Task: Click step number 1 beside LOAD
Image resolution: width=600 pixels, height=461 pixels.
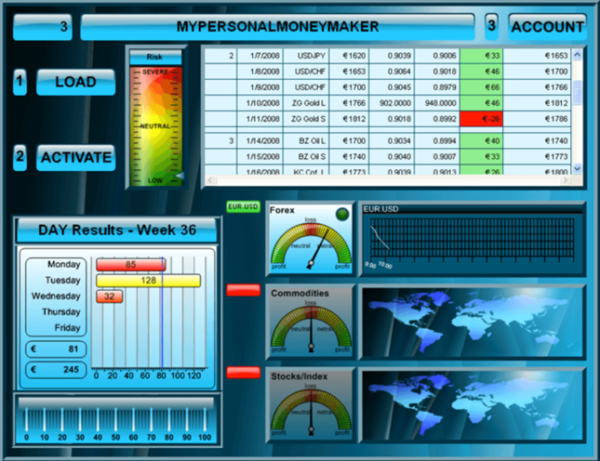Action: pyautogui.click(x=20, y=82)
